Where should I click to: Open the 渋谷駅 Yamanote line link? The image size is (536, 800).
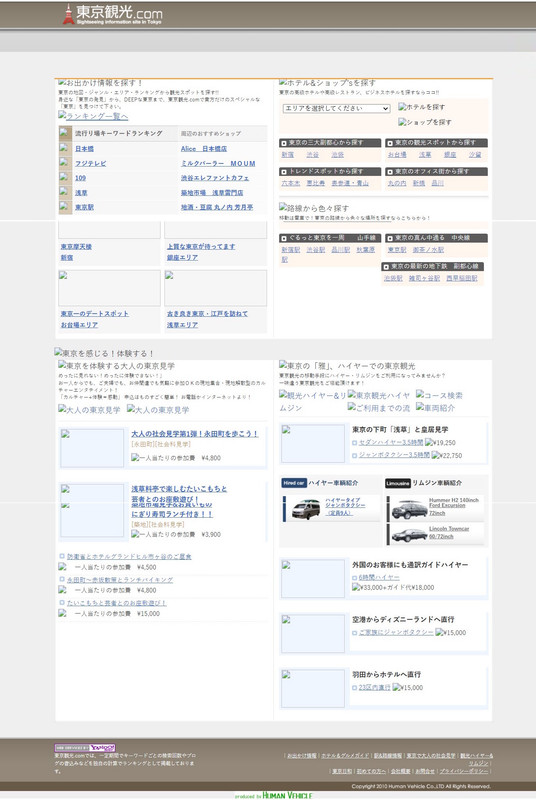pos(316,249)
